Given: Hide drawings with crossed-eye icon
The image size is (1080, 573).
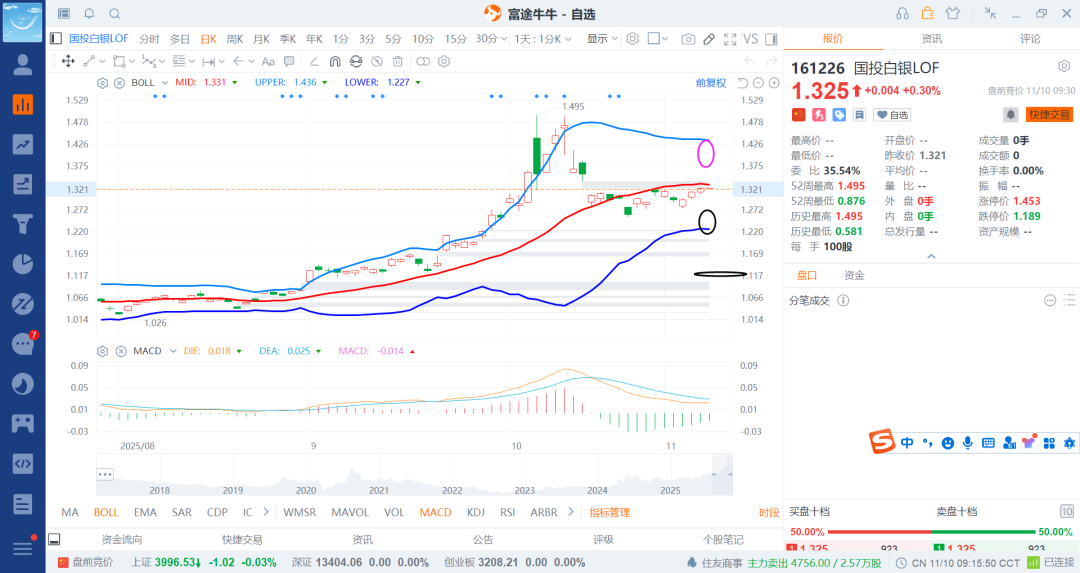Looking at the screenshot, I should (x=377, y=61).
